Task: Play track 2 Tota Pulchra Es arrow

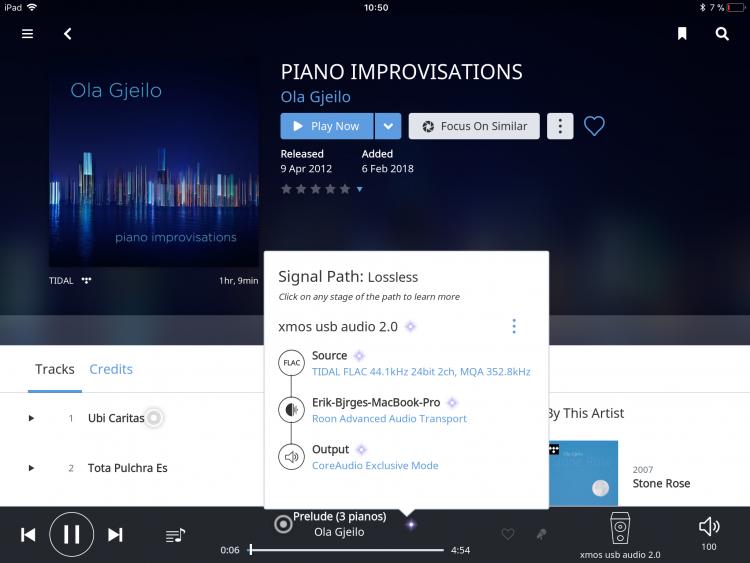Action: [31, 468]
